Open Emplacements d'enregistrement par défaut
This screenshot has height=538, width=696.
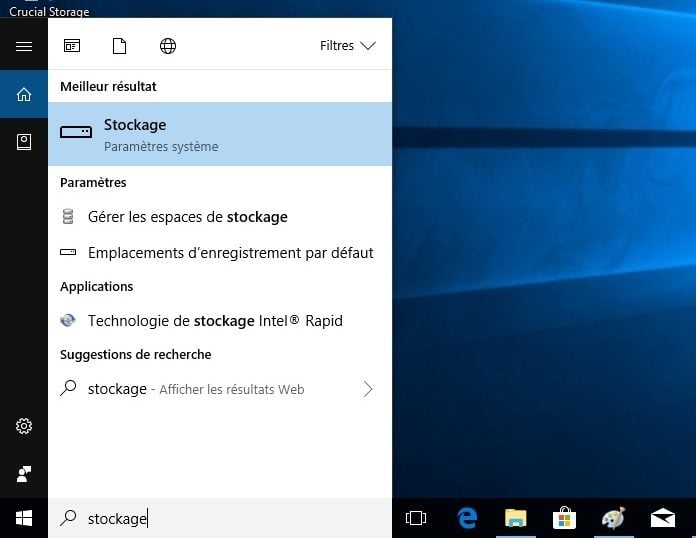click(x=220, y=253)
